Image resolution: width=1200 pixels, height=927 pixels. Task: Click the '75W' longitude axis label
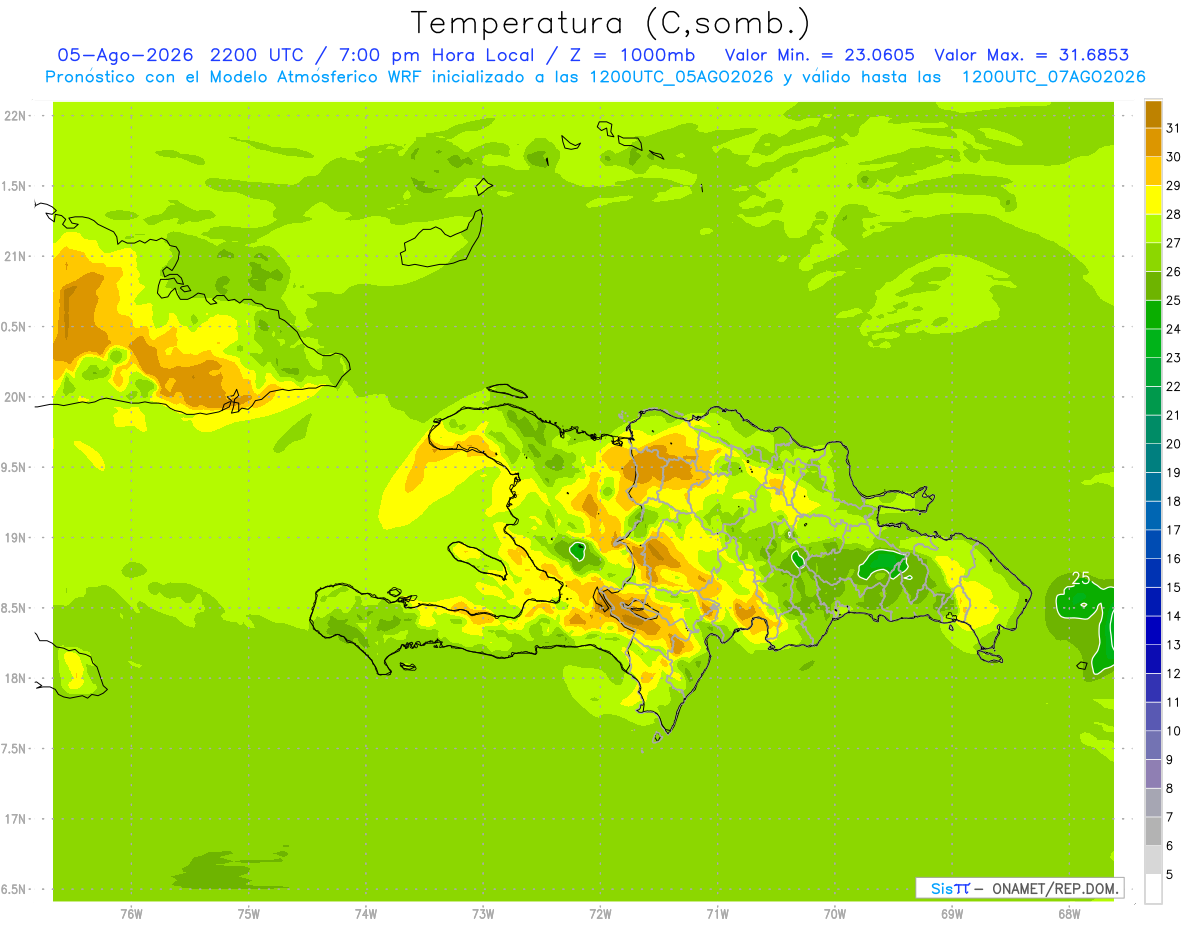click(249, 914)
